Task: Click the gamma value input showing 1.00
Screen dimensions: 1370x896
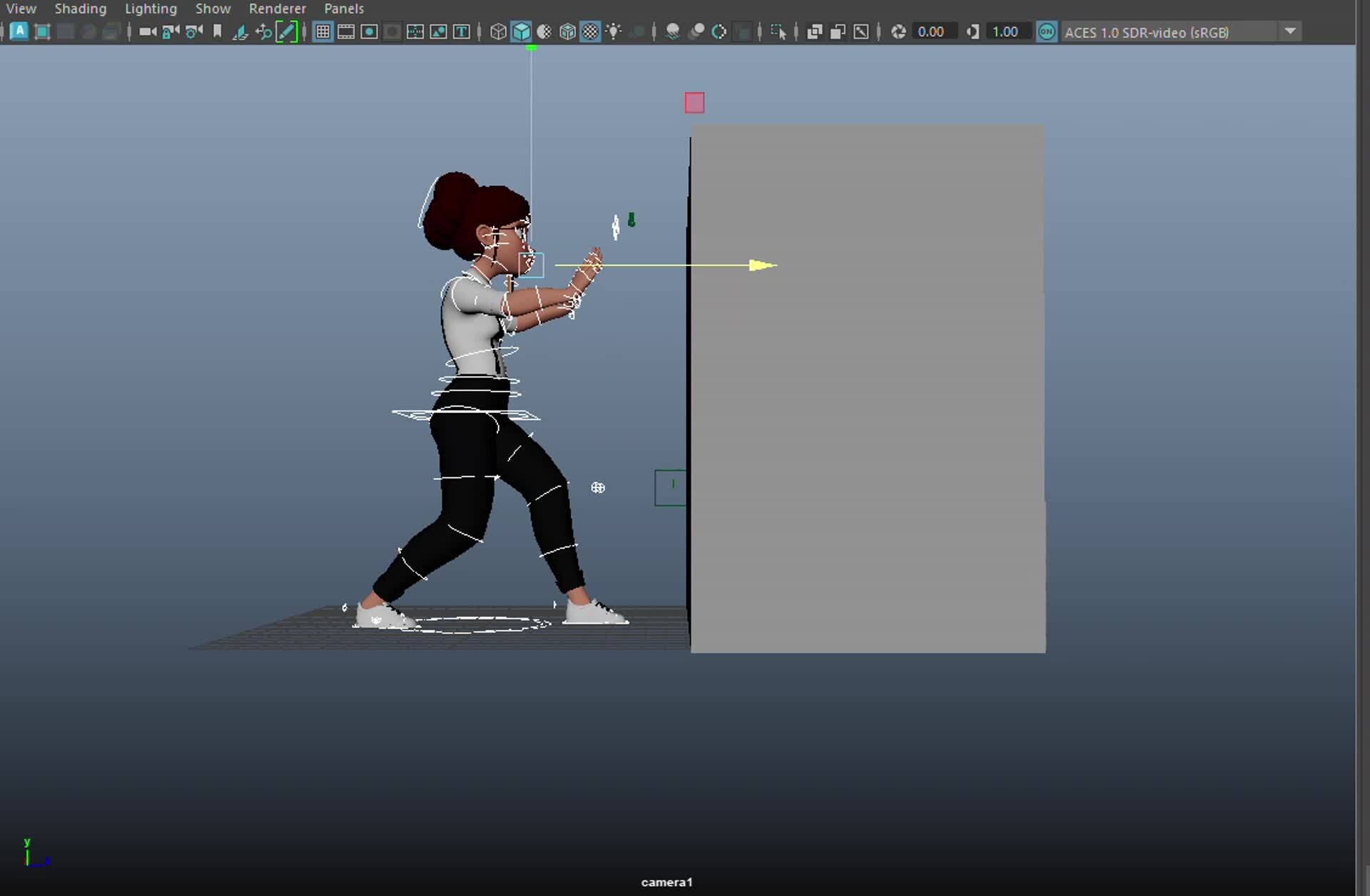Action: (x=1008, y=31)
